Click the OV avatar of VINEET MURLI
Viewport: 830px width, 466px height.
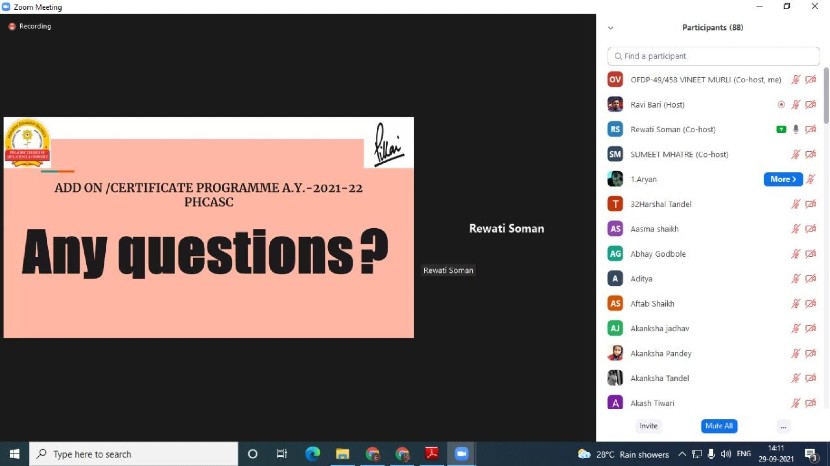click(615, 79)
